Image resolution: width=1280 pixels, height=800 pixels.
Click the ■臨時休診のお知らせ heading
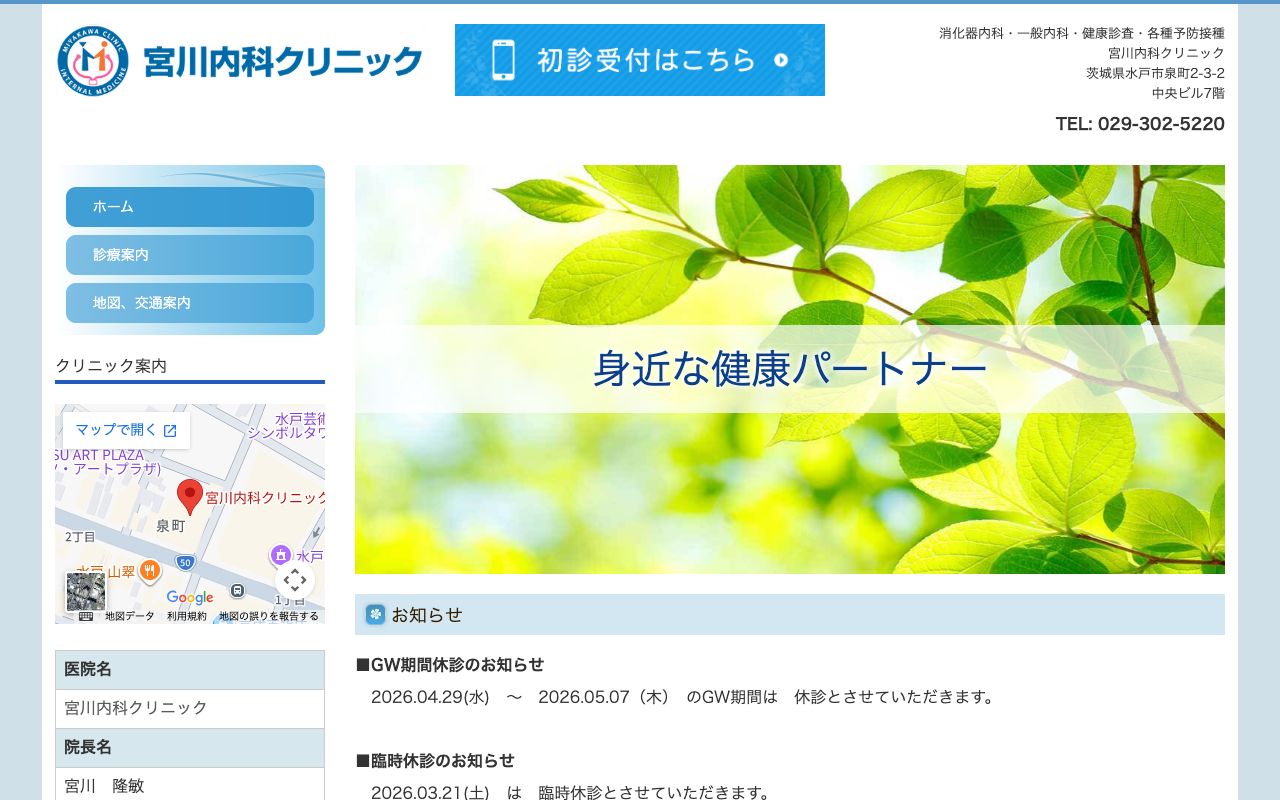click(435, 761)
